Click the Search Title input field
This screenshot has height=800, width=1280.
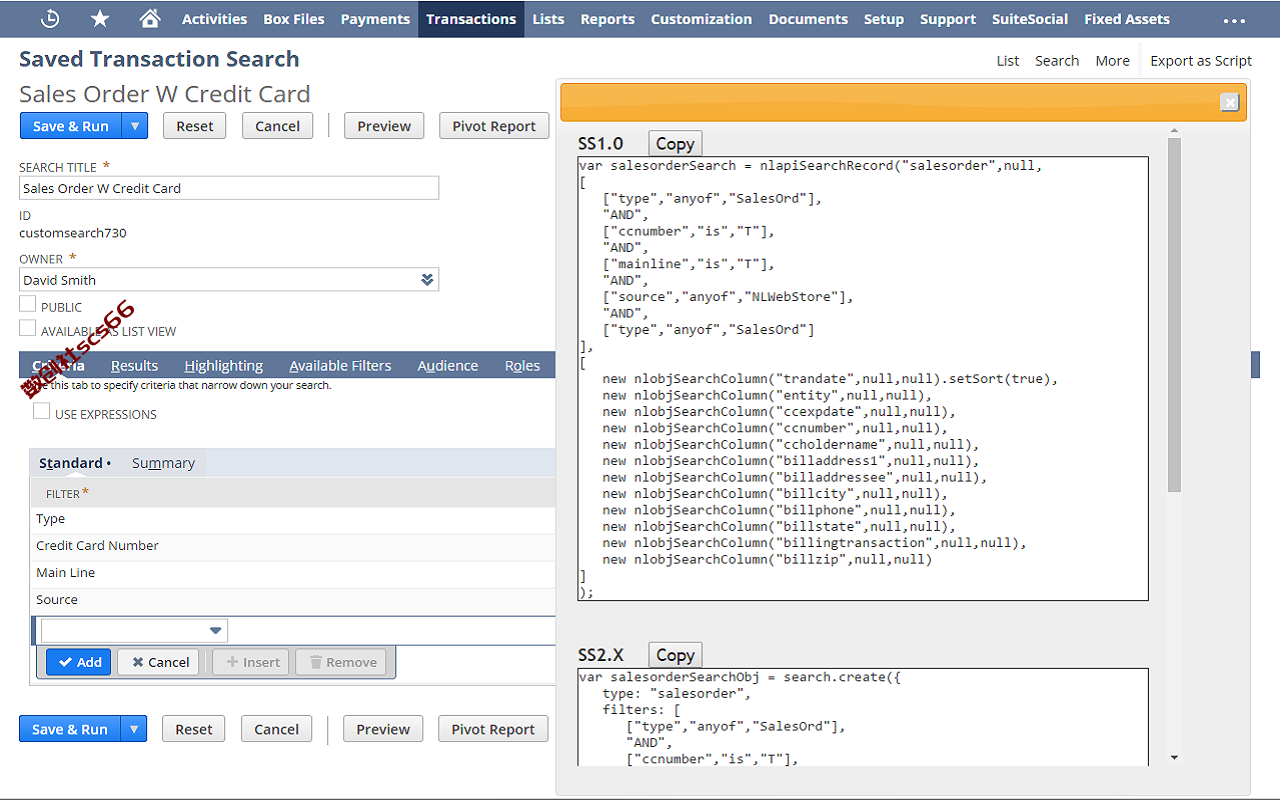point(229,188)
